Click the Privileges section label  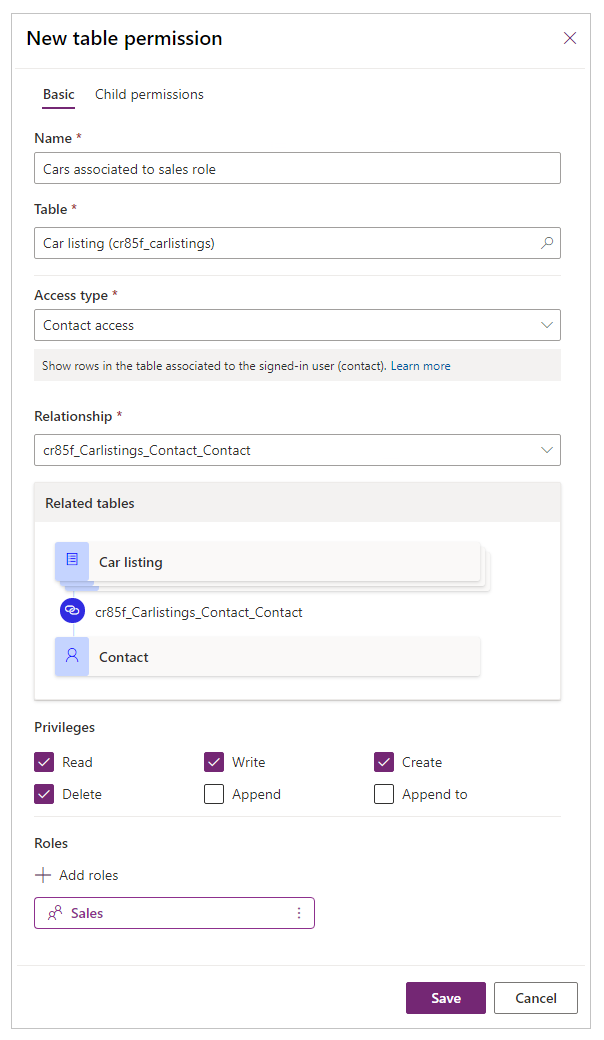pos(64,727)
